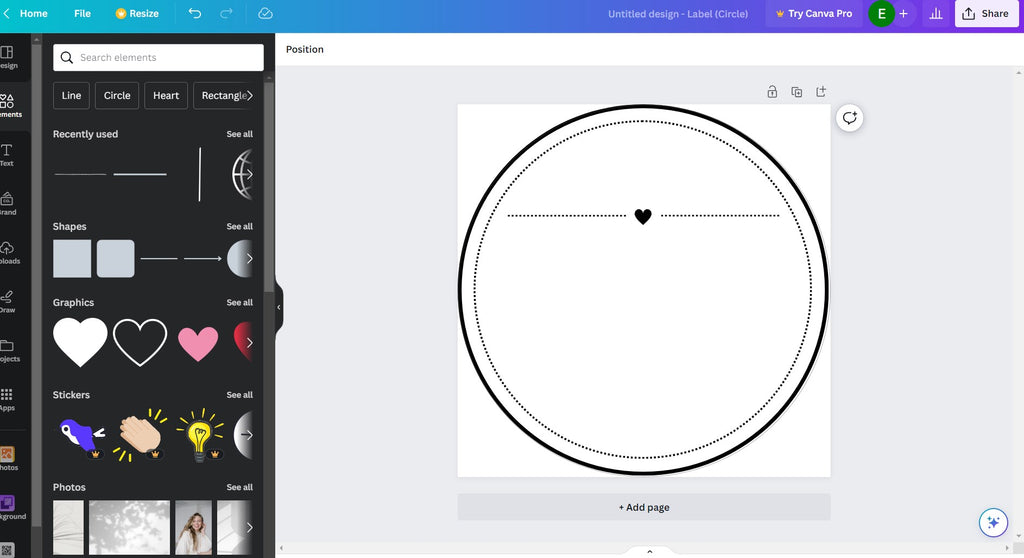The width and height of the screenshot is (1024, 558).
Task: Add the rounded square shape
Action: pyautogui.click(x=116, y=259)
